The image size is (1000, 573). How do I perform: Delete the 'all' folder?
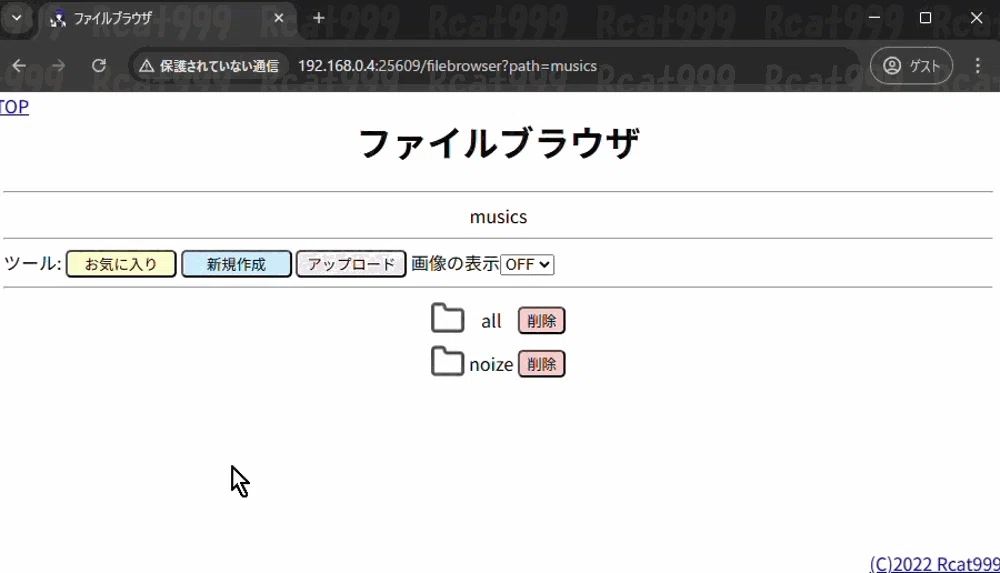[x=541, y=321]
